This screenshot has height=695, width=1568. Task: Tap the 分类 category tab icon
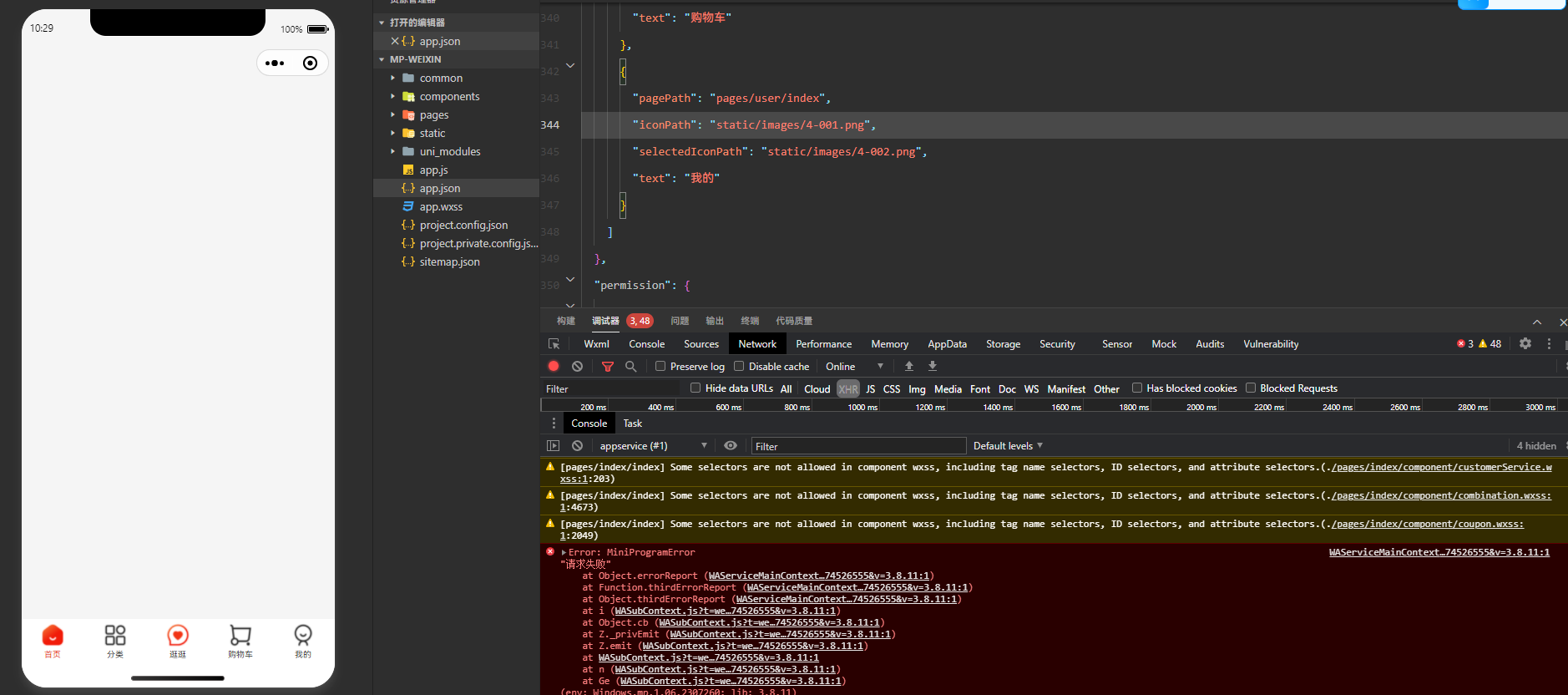click(x=115, y=636)
